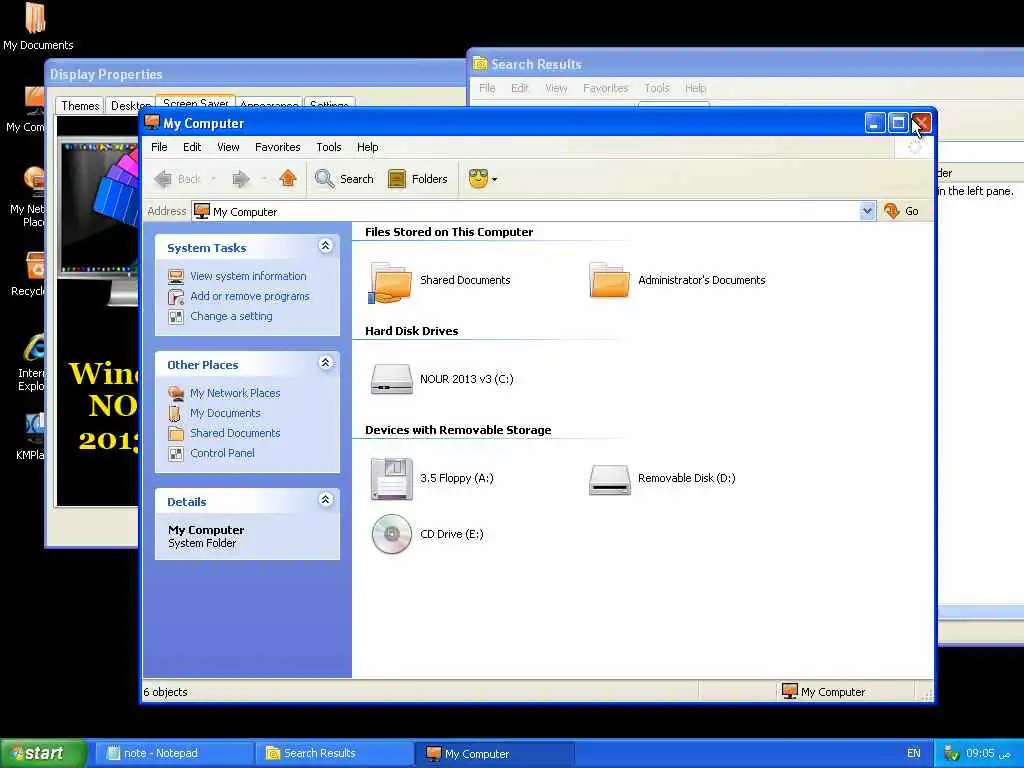Click the Add or remove programs icon
The width and height of the screenshot is (1024, 768).
(x=176, y=297)
